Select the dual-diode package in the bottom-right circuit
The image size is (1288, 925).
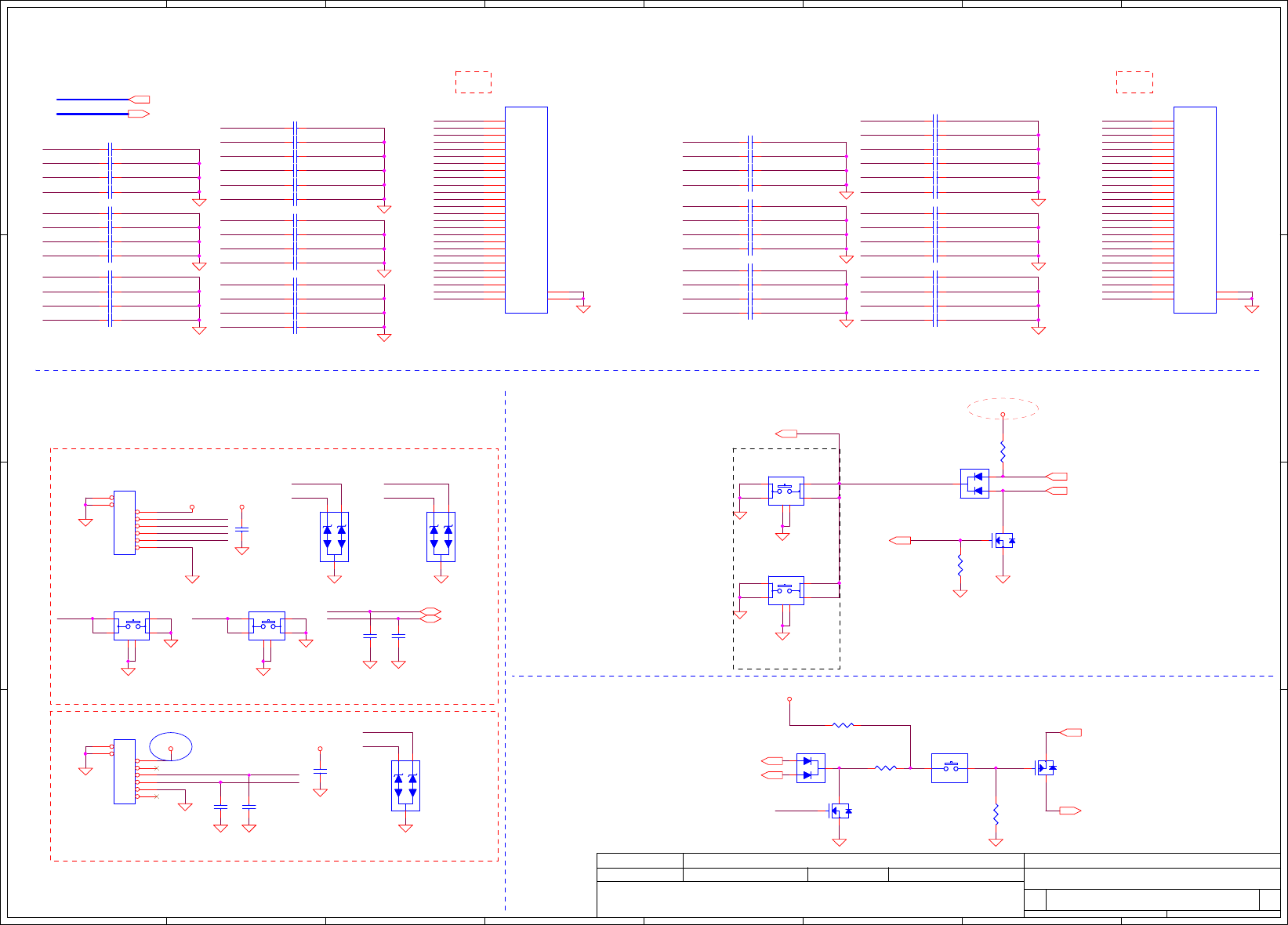(811, 768)
